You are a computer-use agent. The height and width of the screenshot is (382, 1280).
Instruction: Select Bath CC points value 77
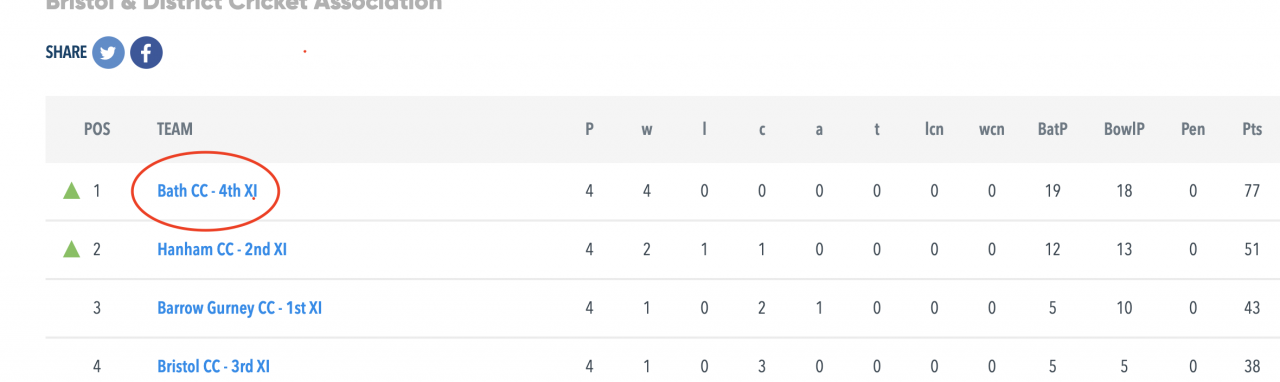pos(1252,191)
